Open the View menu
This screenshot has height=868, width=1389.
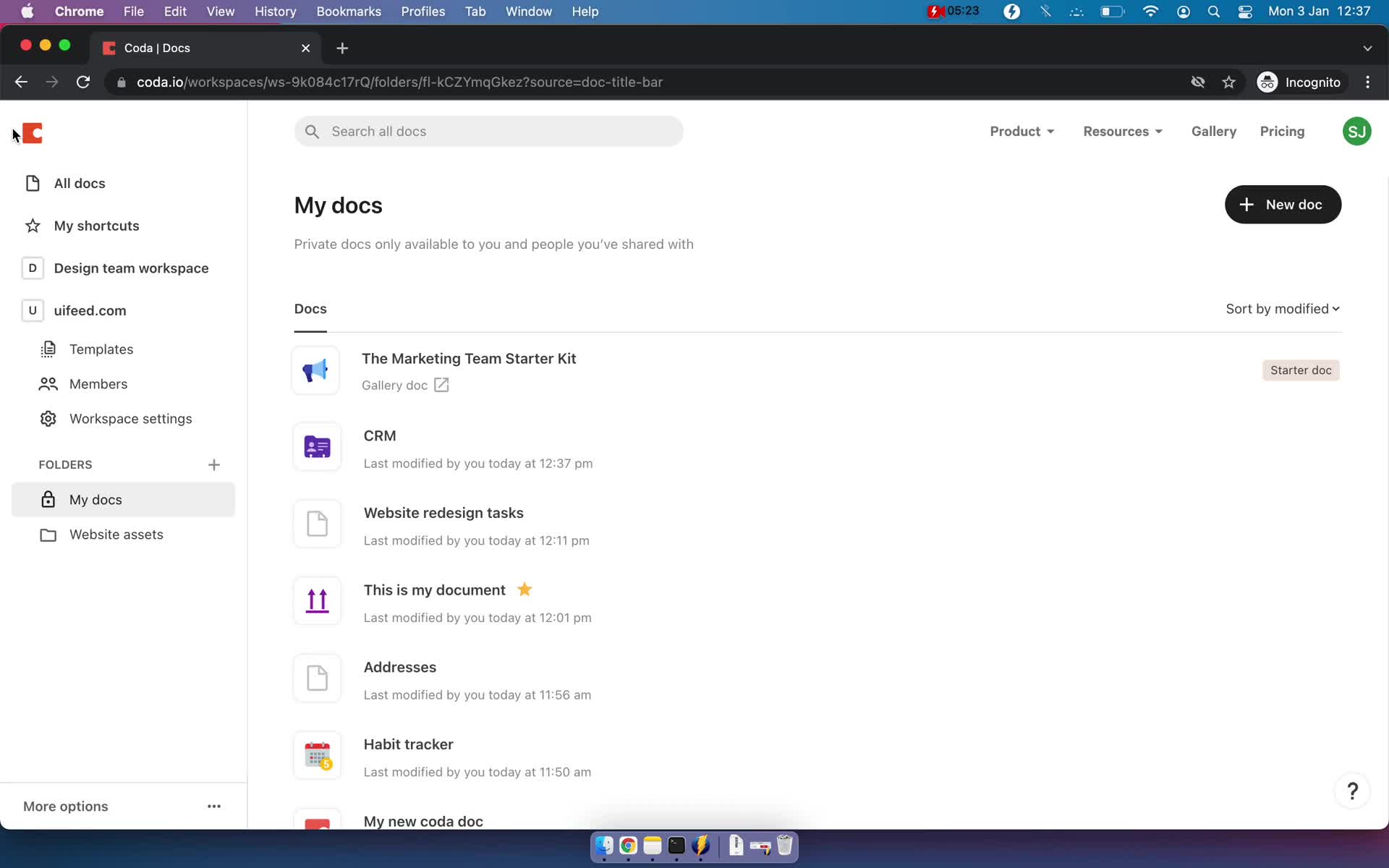tap(220, 12)
